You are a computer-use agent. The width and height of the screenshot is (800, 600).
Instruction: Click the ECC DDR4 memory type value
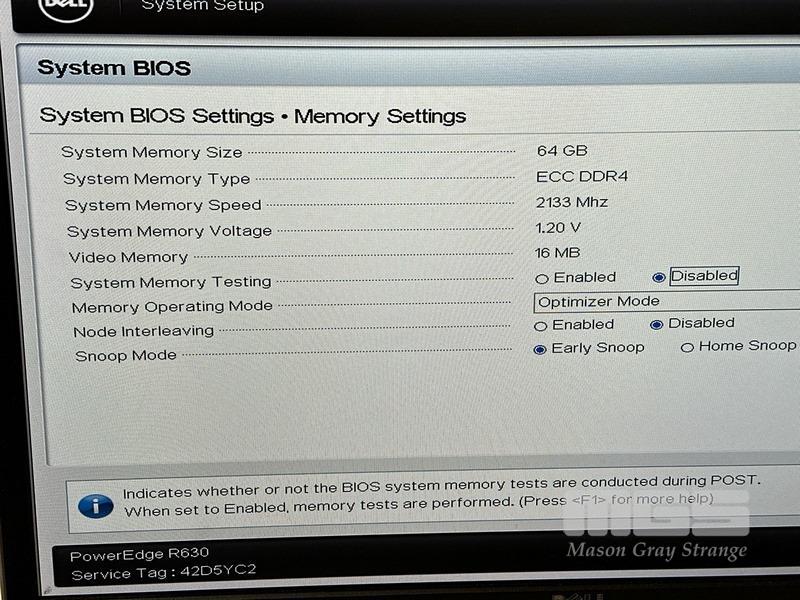pos(582,177)
